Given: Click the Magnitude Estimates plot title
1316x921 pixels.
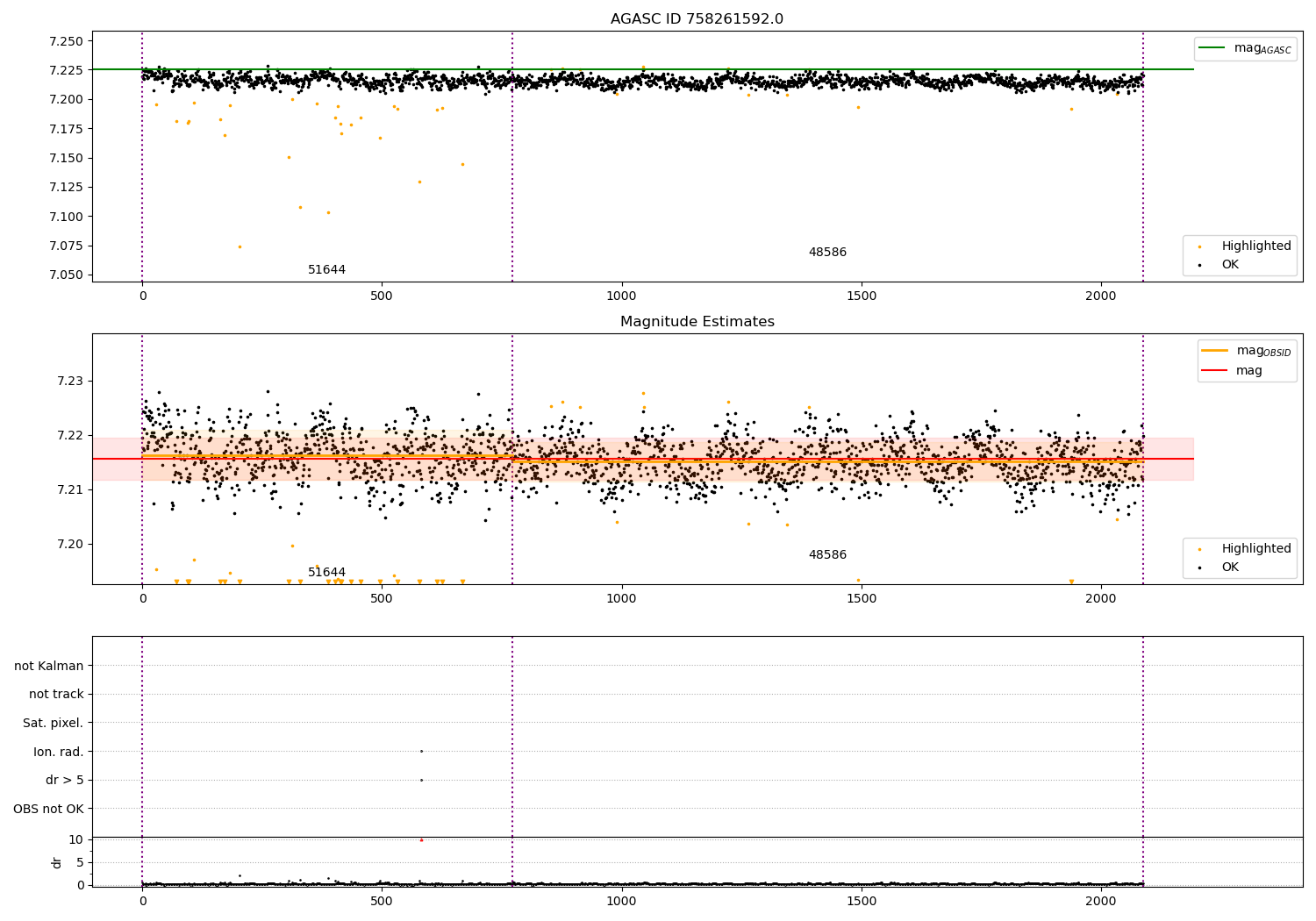Looking at the screenshot, I should pyautogui.click(x=697, y=322).
